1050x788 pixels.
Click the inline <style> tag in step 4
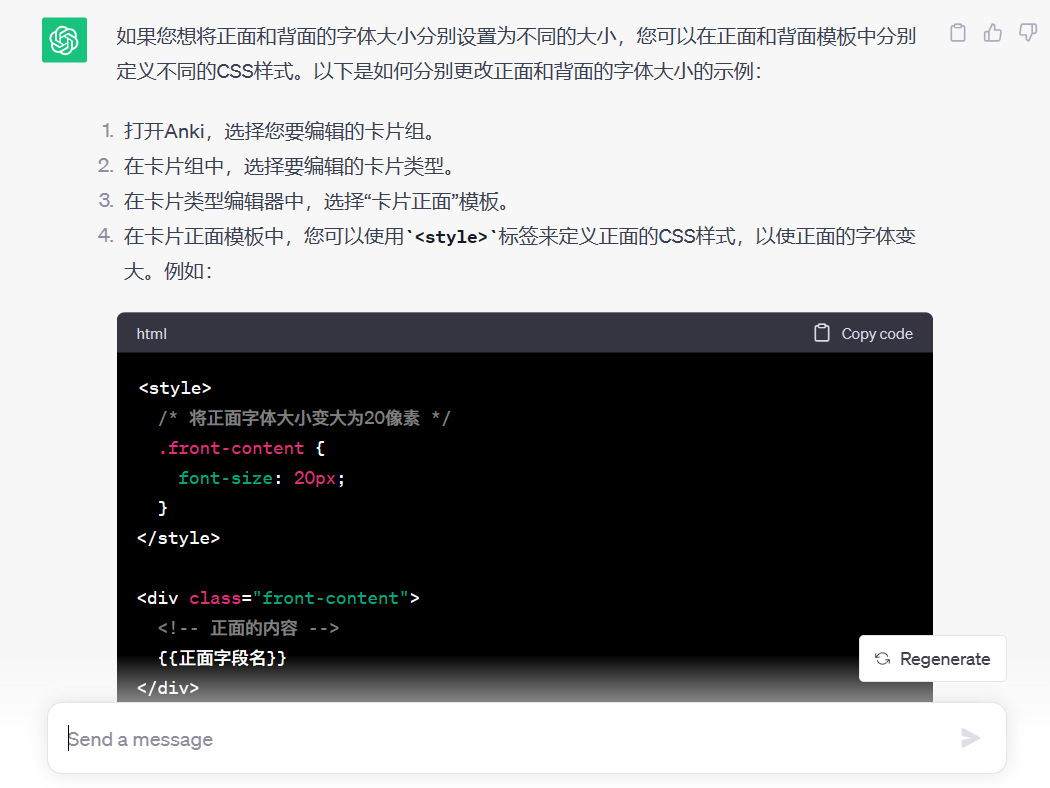click(451, 238)
